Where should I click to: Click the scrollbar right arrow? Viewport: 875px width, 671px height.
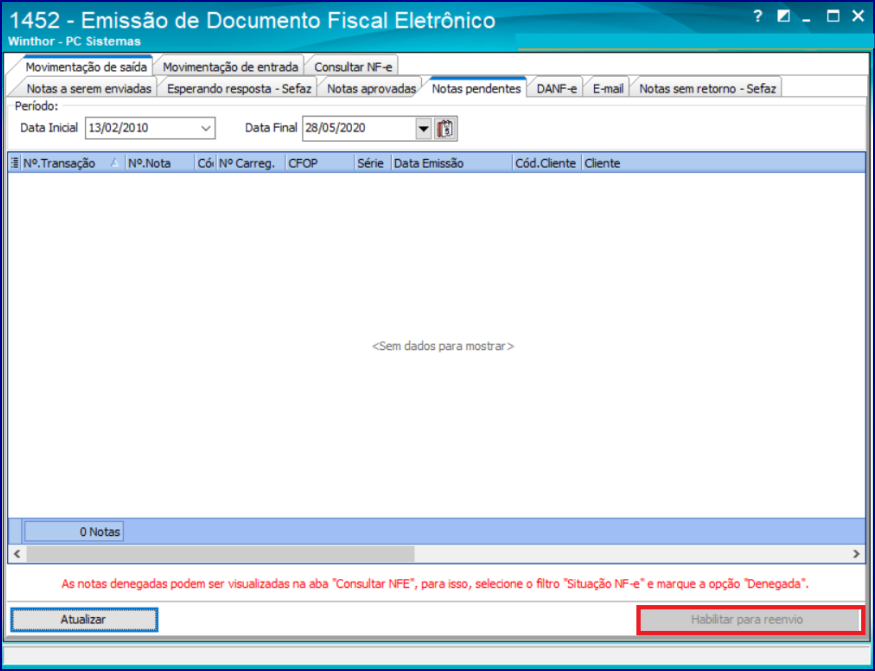[x=857, y=554]
